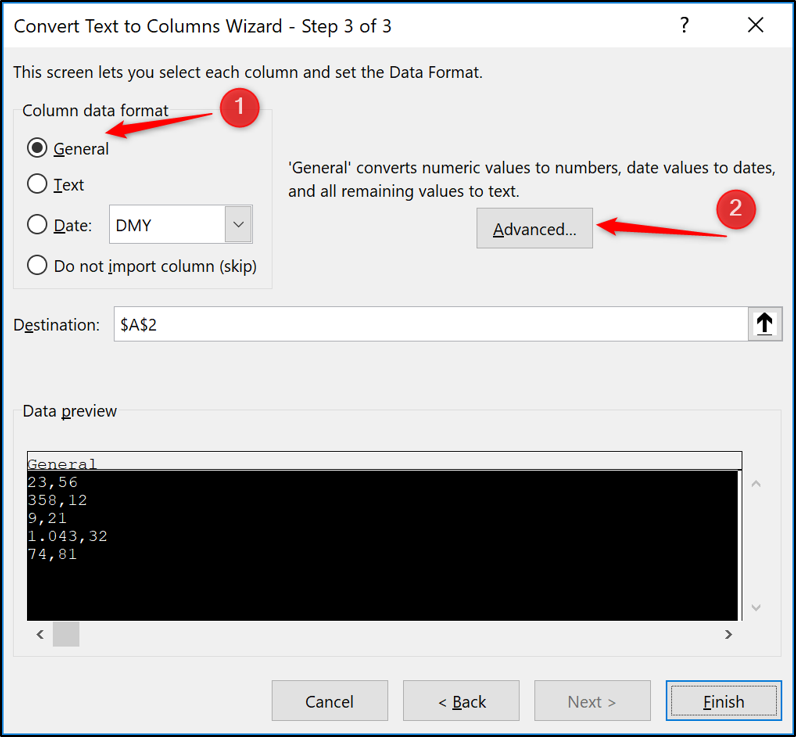This screenshot has width=796, height=737.
Task: Go back with the Back button
Action: tap(461, 702)
